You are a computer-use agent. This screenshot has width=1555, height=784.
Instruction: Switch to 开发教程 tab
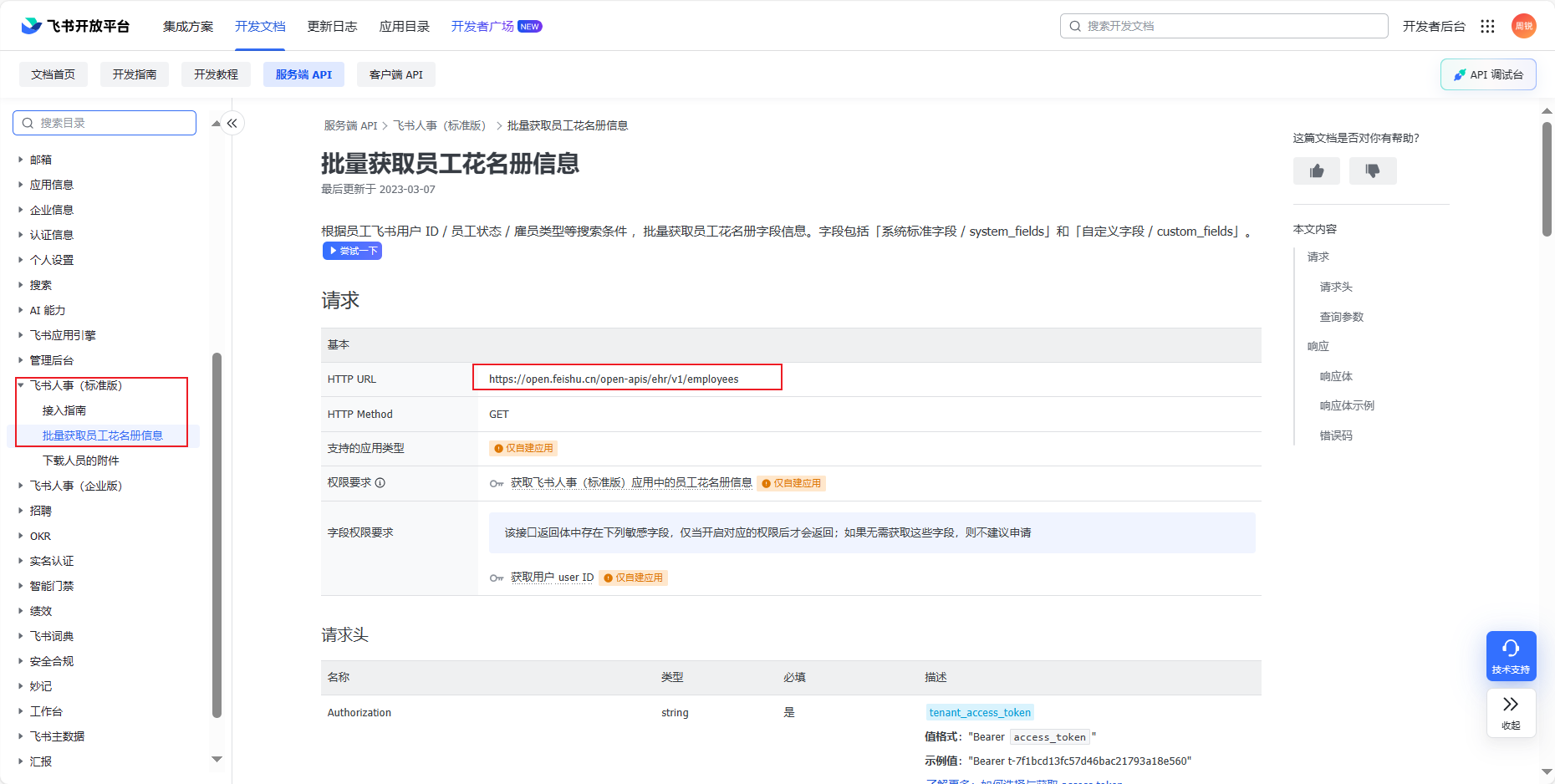(x=216, y=74)
